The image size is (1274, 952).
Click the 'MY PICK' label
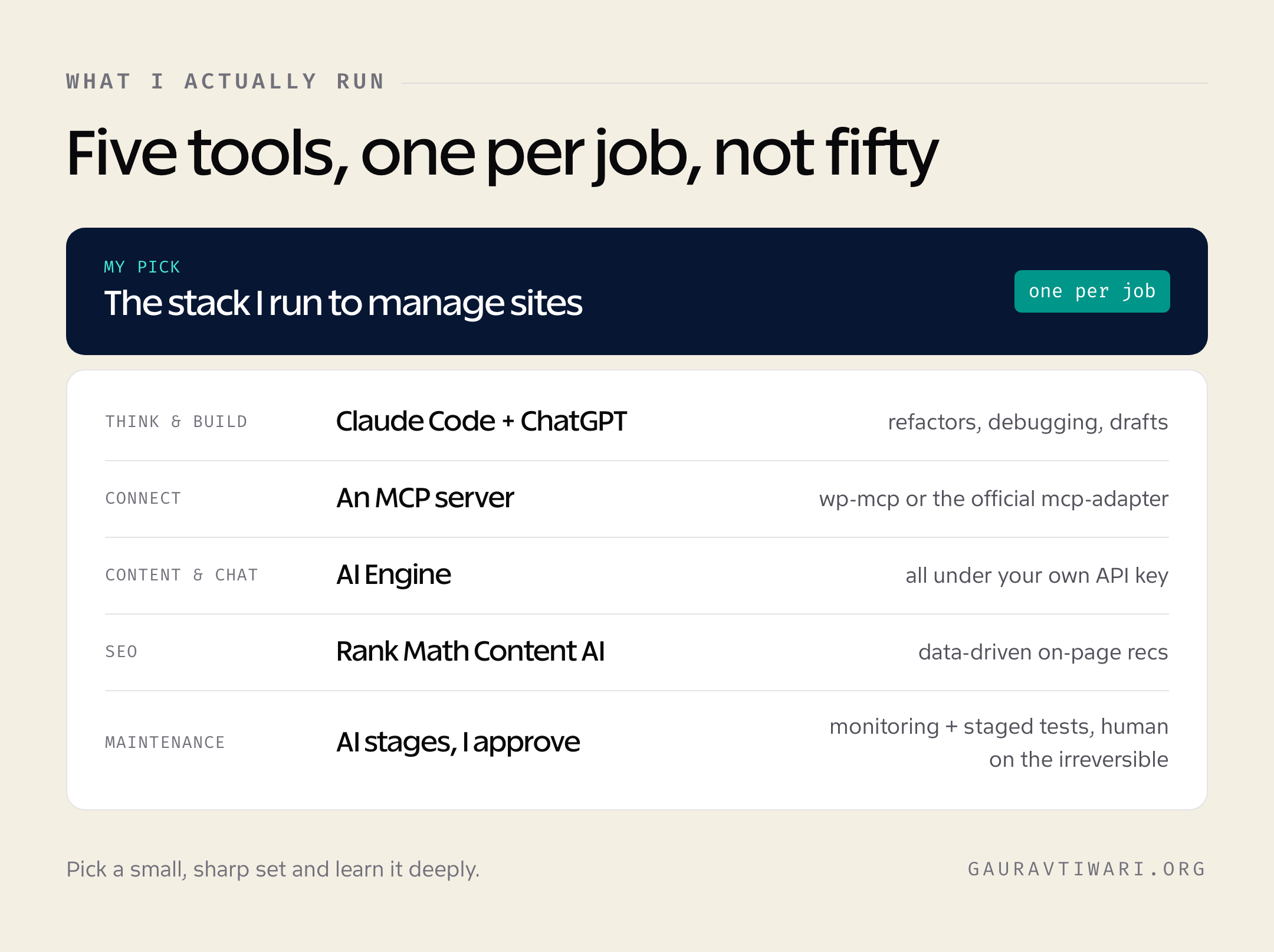point(142,267)
